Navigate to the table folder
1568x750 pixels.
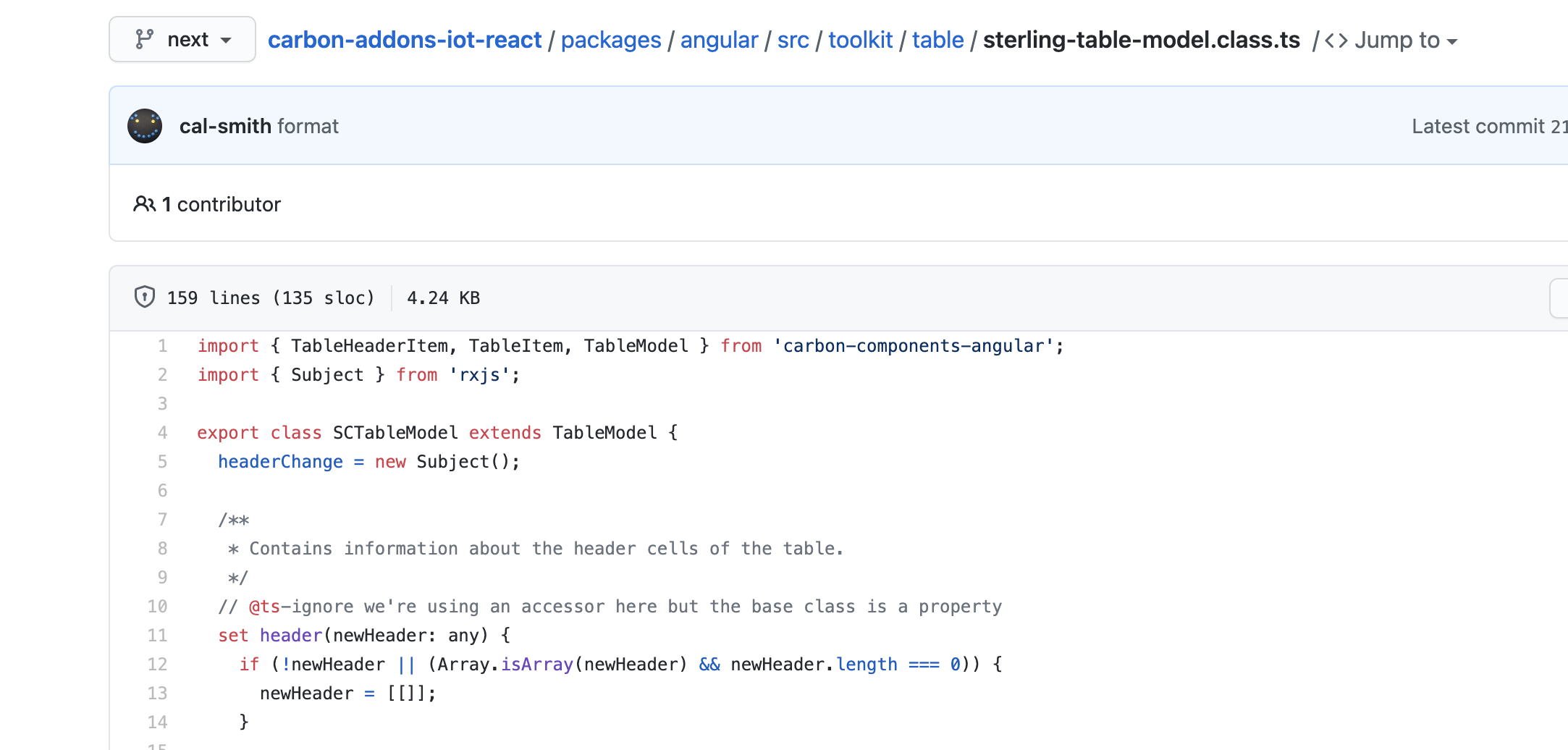pos(937,40)
